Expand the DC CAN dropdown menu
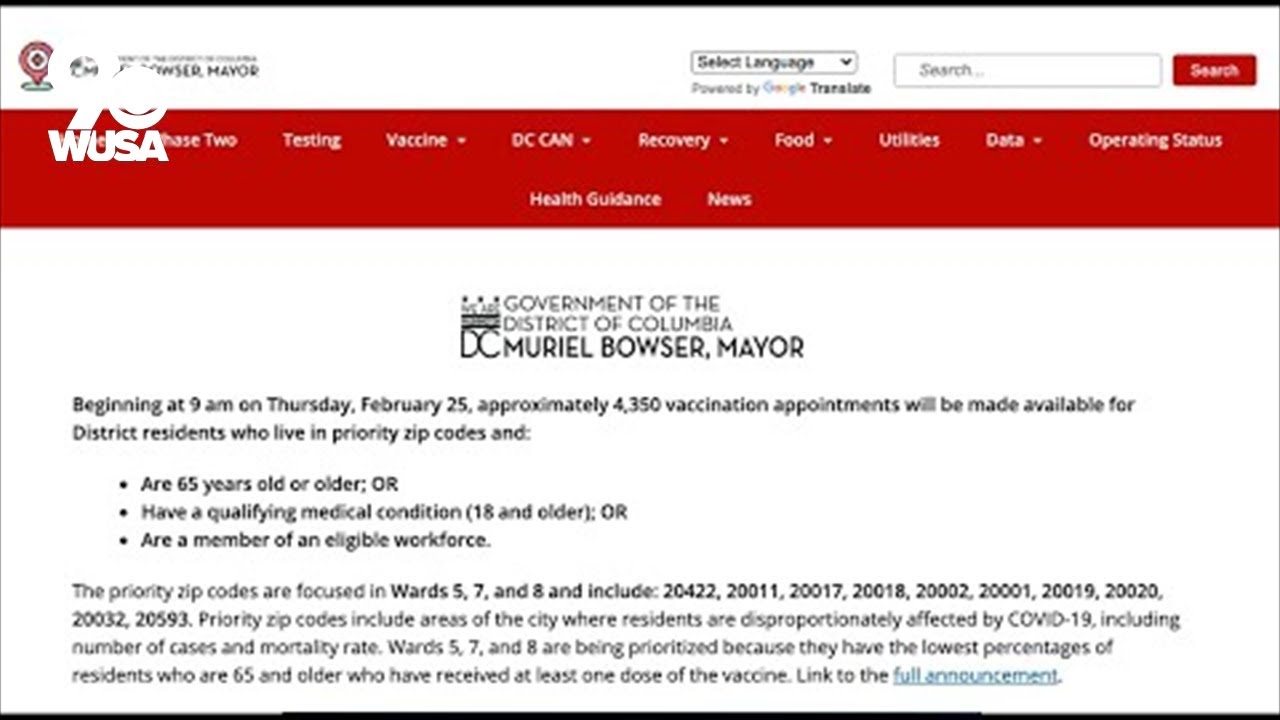 tap(551, 140)
